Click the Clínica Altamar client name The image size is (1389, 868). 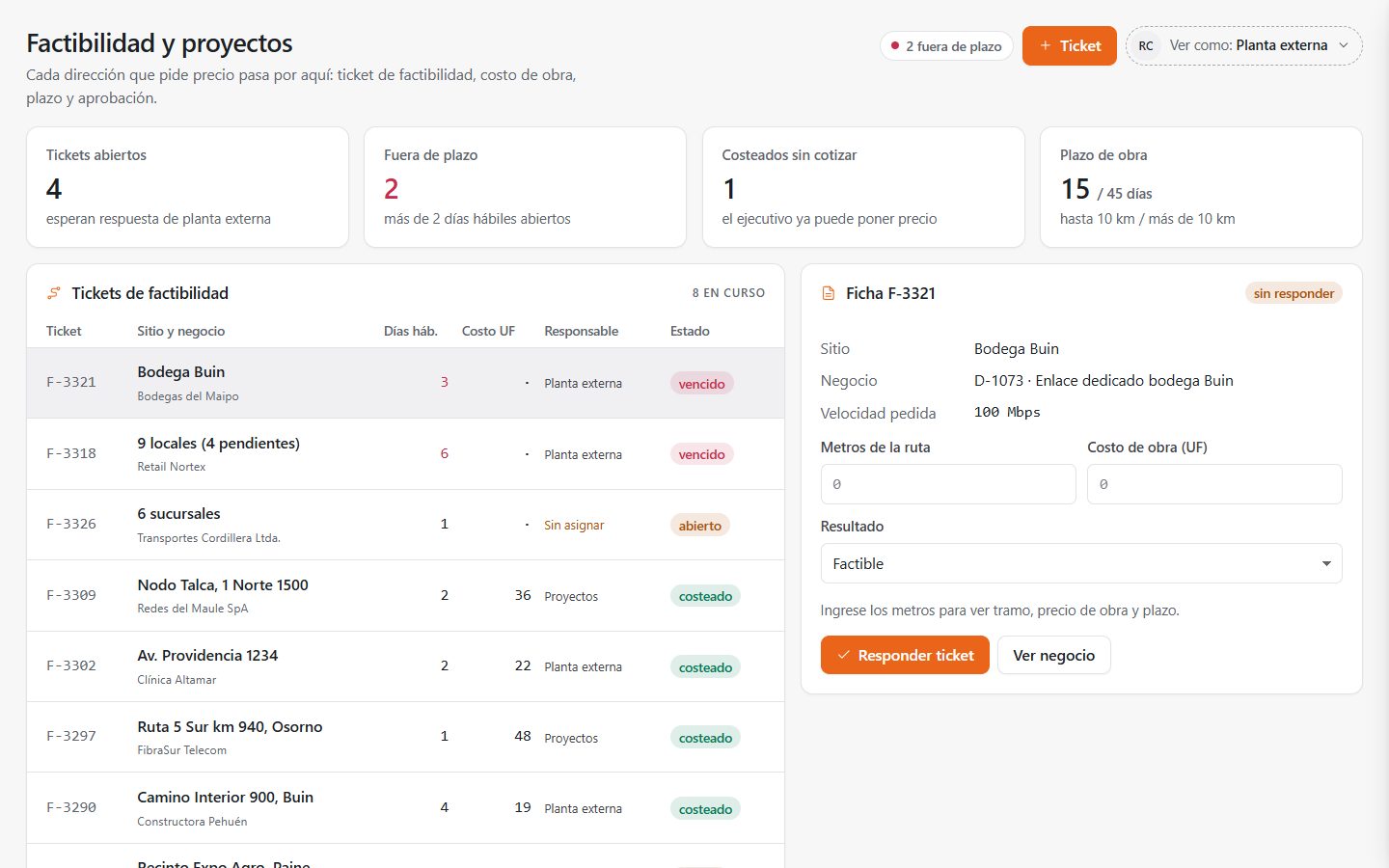coord(177,680)
